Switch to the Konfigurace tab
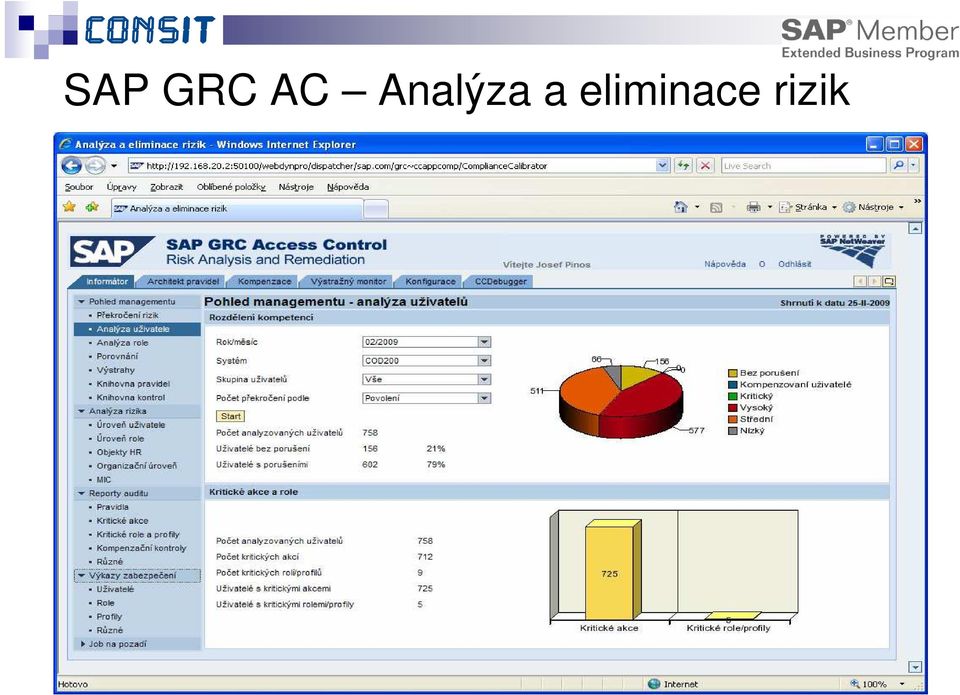This screenshot has width=960, height=695. (430, 281)
